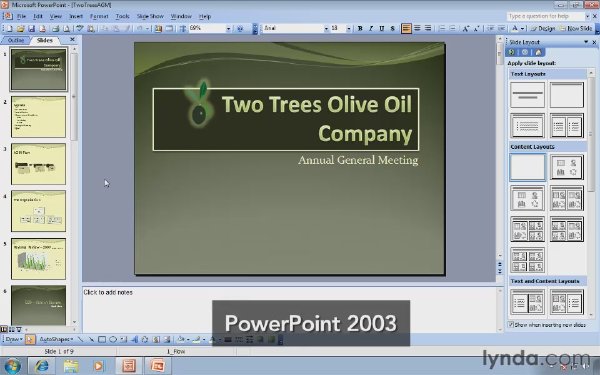Image resolution: width=600 pixels, height=375 pixels.
Task: Select the 'Annual General Meeting' subtitle text
Action: pos(358,160)
